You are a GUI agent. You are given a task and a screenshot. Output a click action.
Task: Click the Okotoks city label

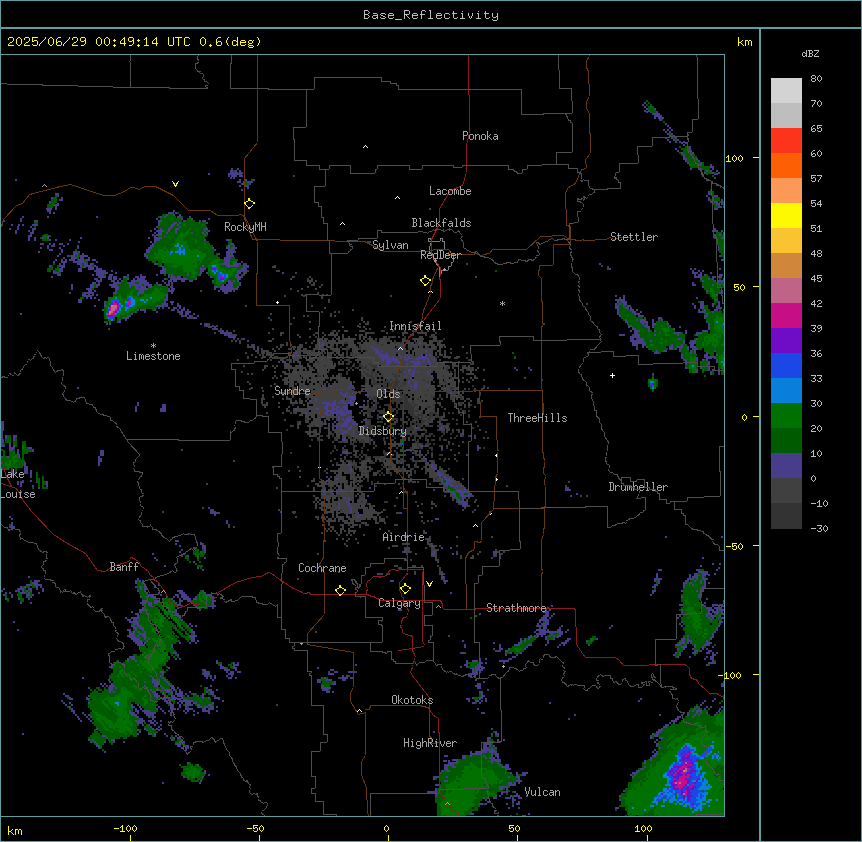[x=412, y=700]
